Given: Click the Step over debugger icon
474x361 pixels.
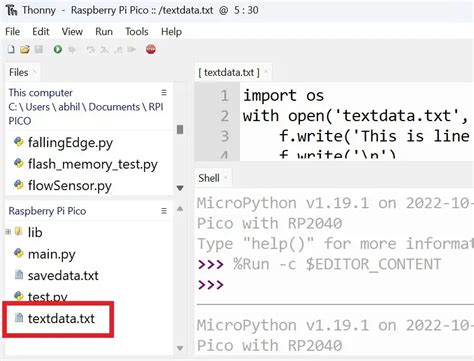Looking at the screenshot, I should 90,50.
